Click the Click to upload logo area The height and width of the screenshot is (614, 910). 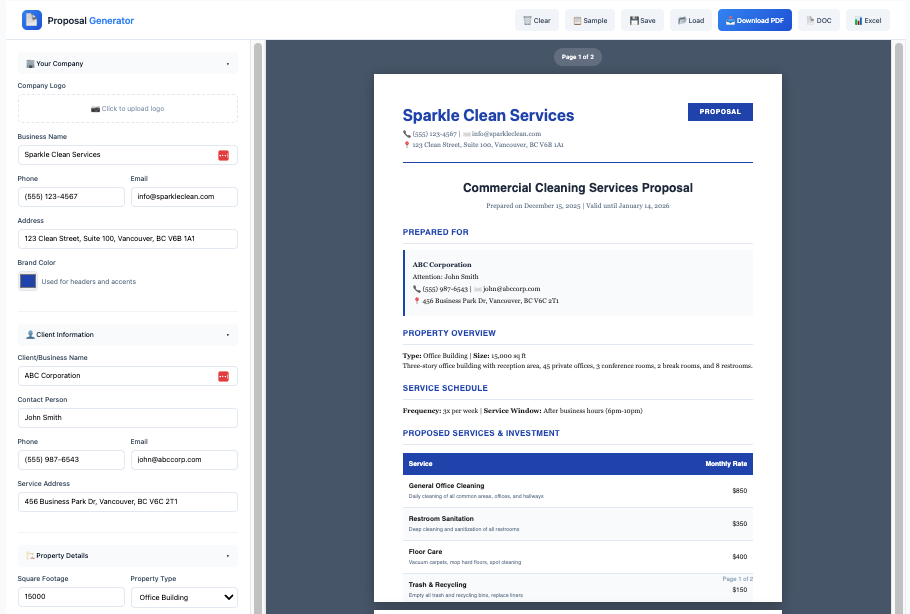point(127,108)
